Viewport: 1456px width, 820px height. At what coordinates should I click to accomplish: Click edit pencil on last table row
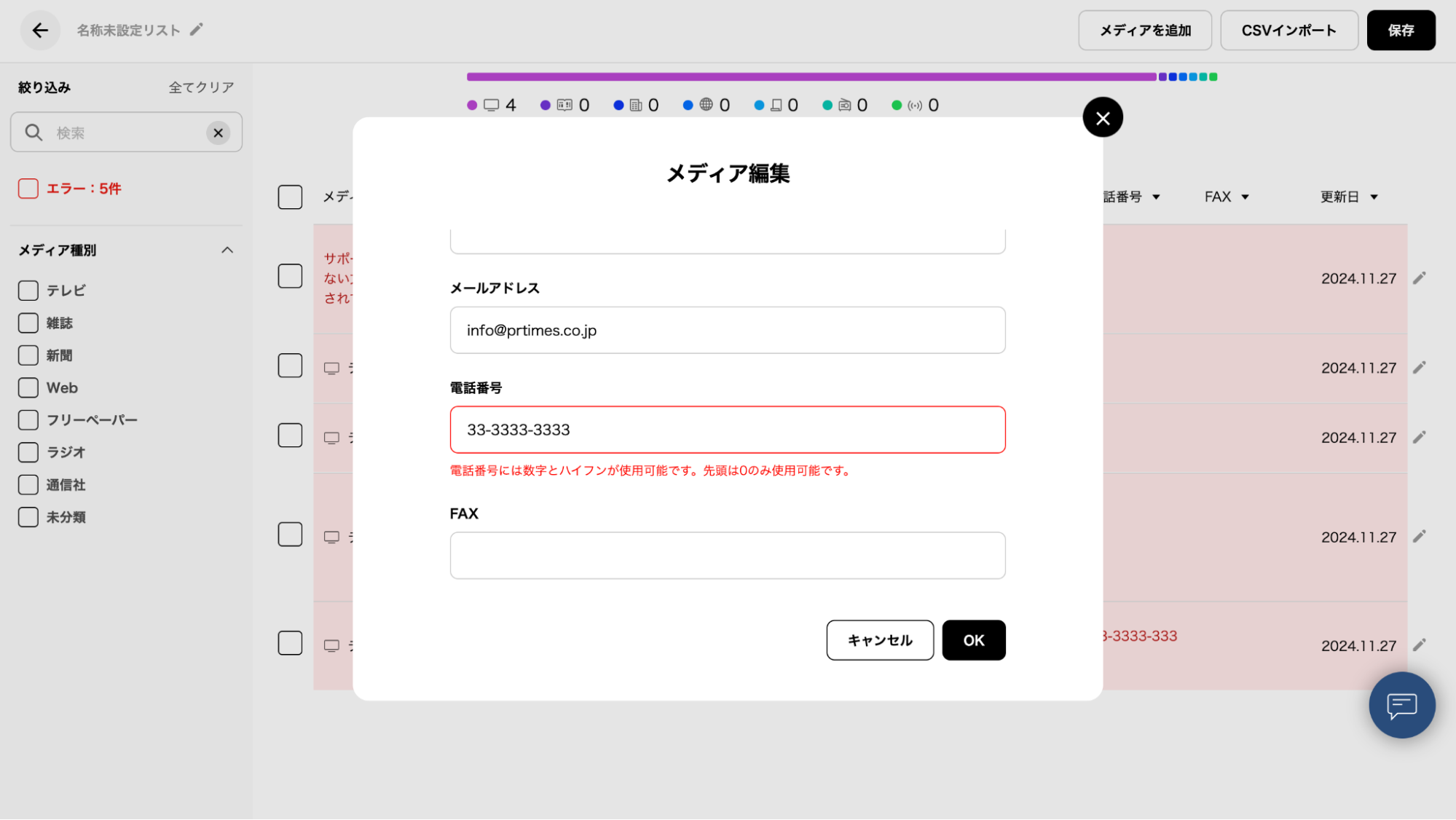(1419, 645)
